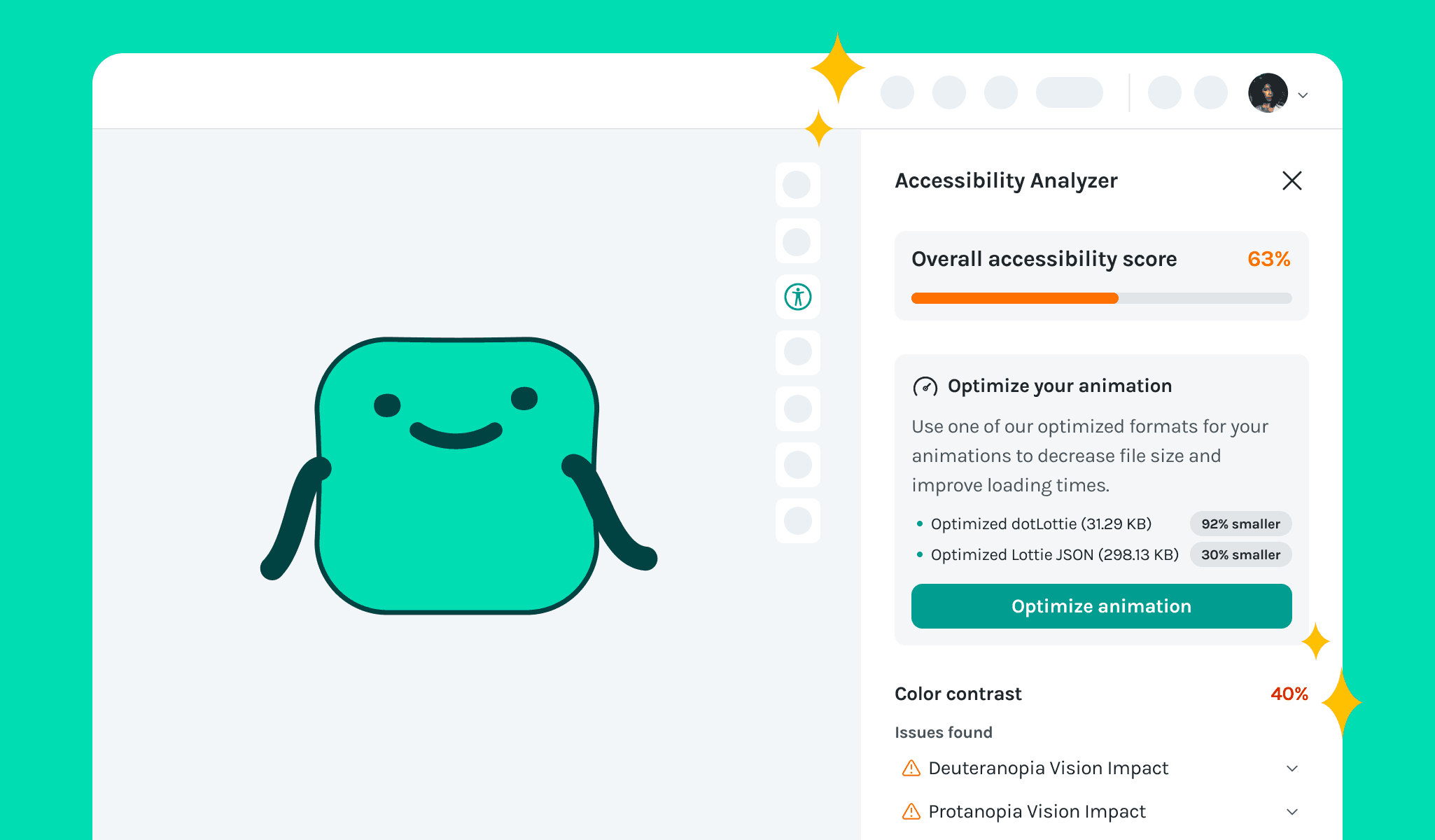Click the bottom icon of the vertical toolbar
The image size is (1435, 840).
pos(798,521)
